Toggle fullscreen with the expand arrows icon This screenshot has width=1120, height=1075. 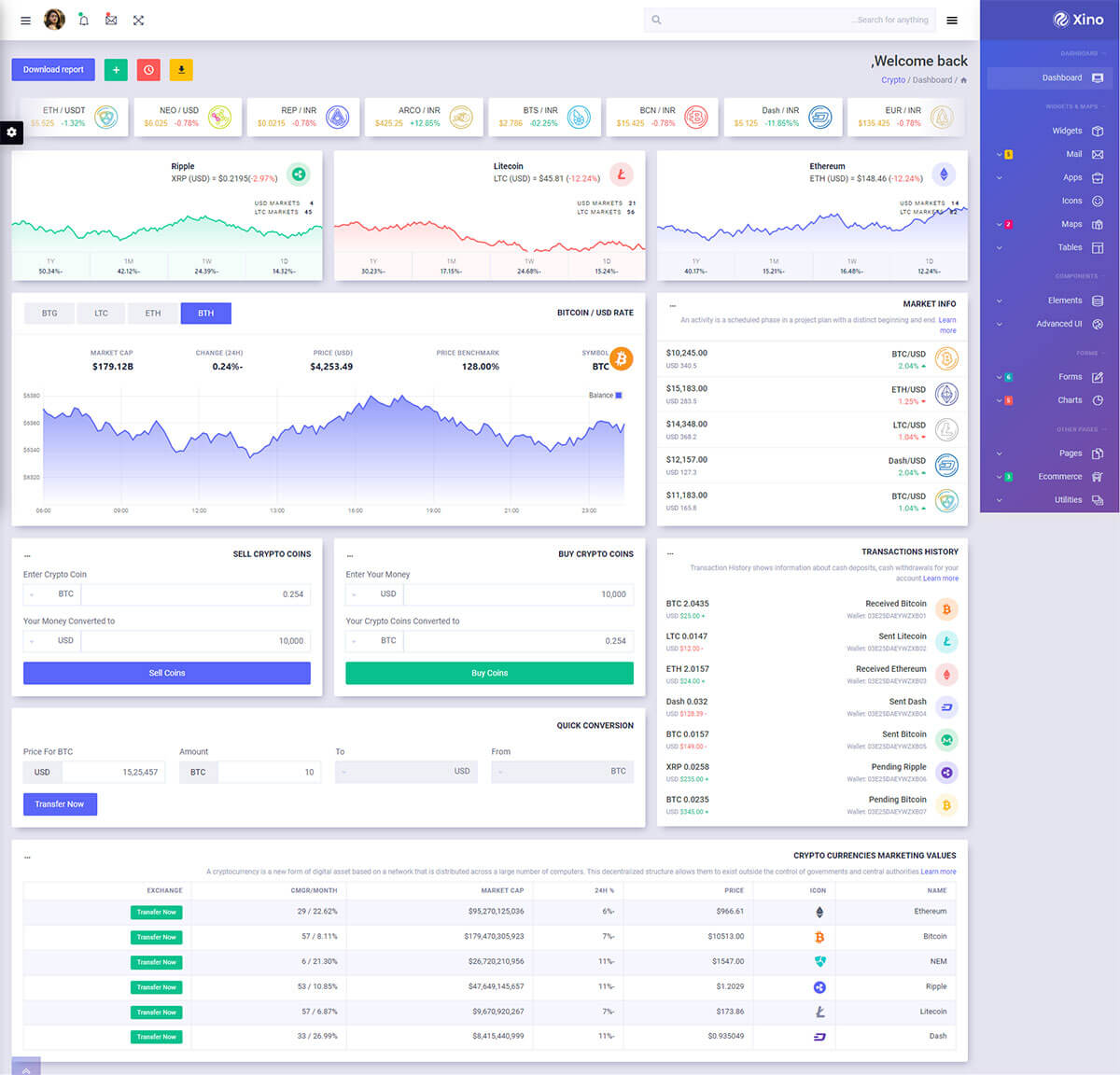coord(138,20)
